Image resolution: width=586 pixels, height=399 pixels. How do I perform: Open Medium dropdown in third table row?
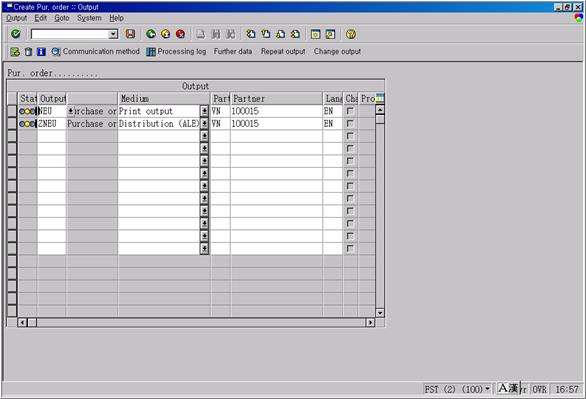click(204, 136)
